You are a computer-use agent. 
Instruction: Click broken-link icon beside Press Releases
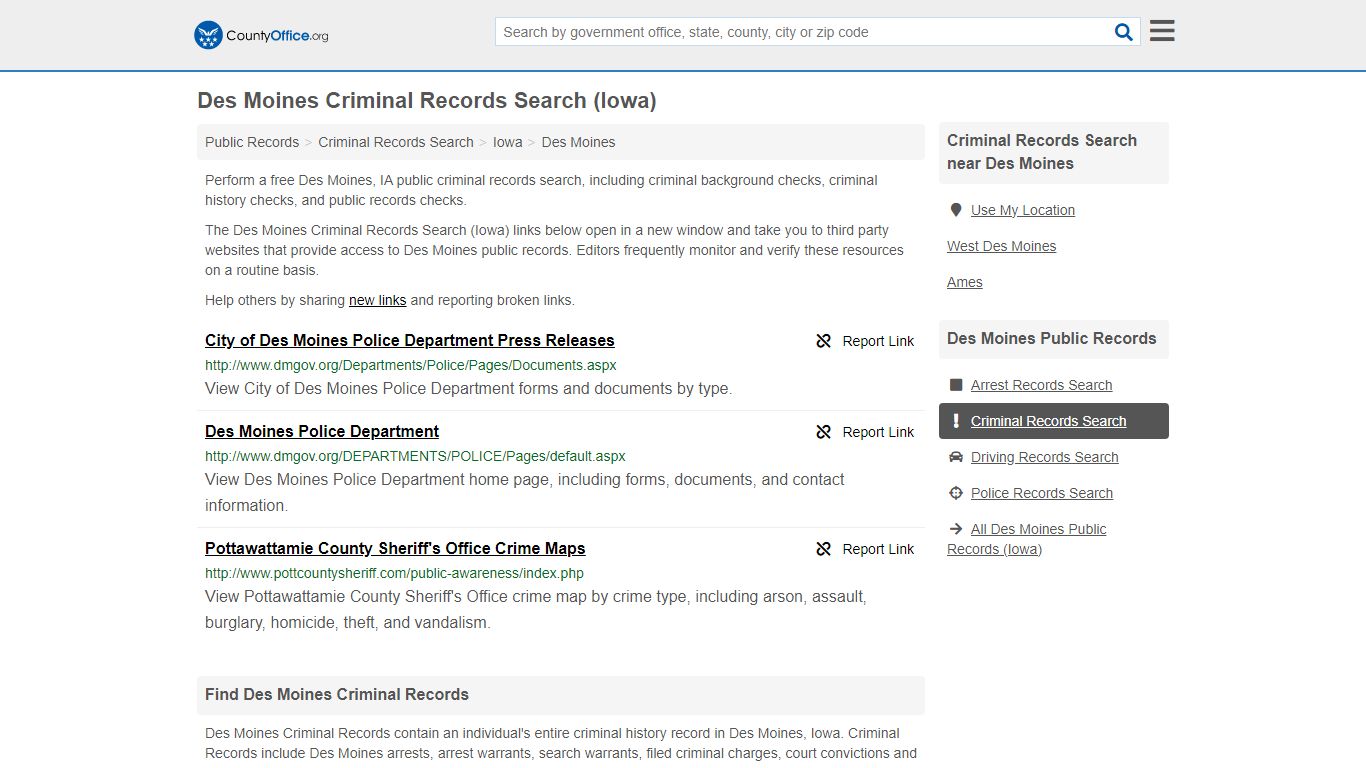(824, 341)
